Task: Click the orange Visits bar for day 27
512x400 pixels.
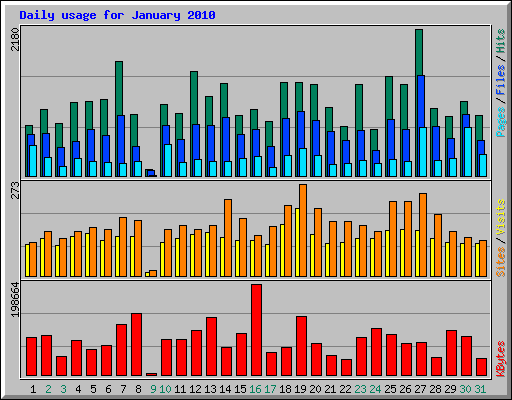Action: pyautogui.click(x=423, y=235)
